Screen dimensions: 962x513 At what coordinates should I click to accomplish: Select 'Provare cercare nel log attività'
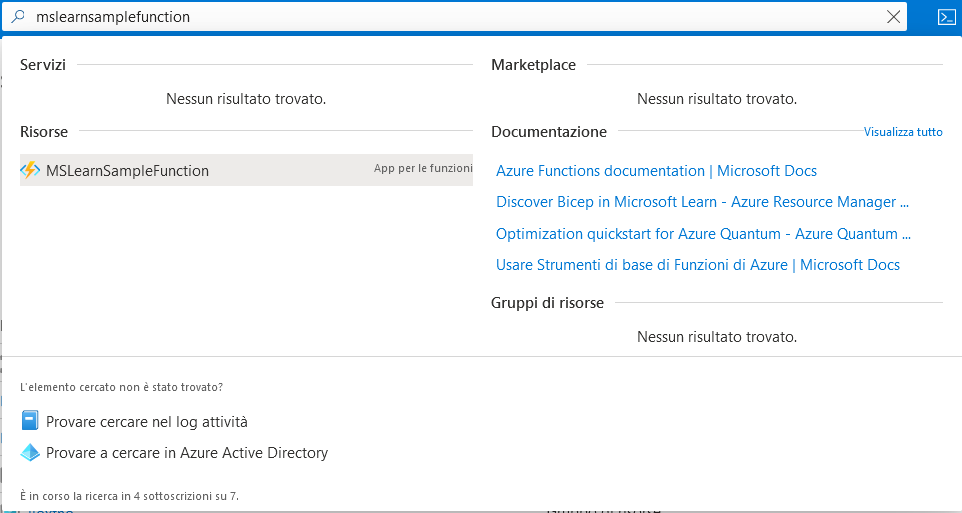147,422
